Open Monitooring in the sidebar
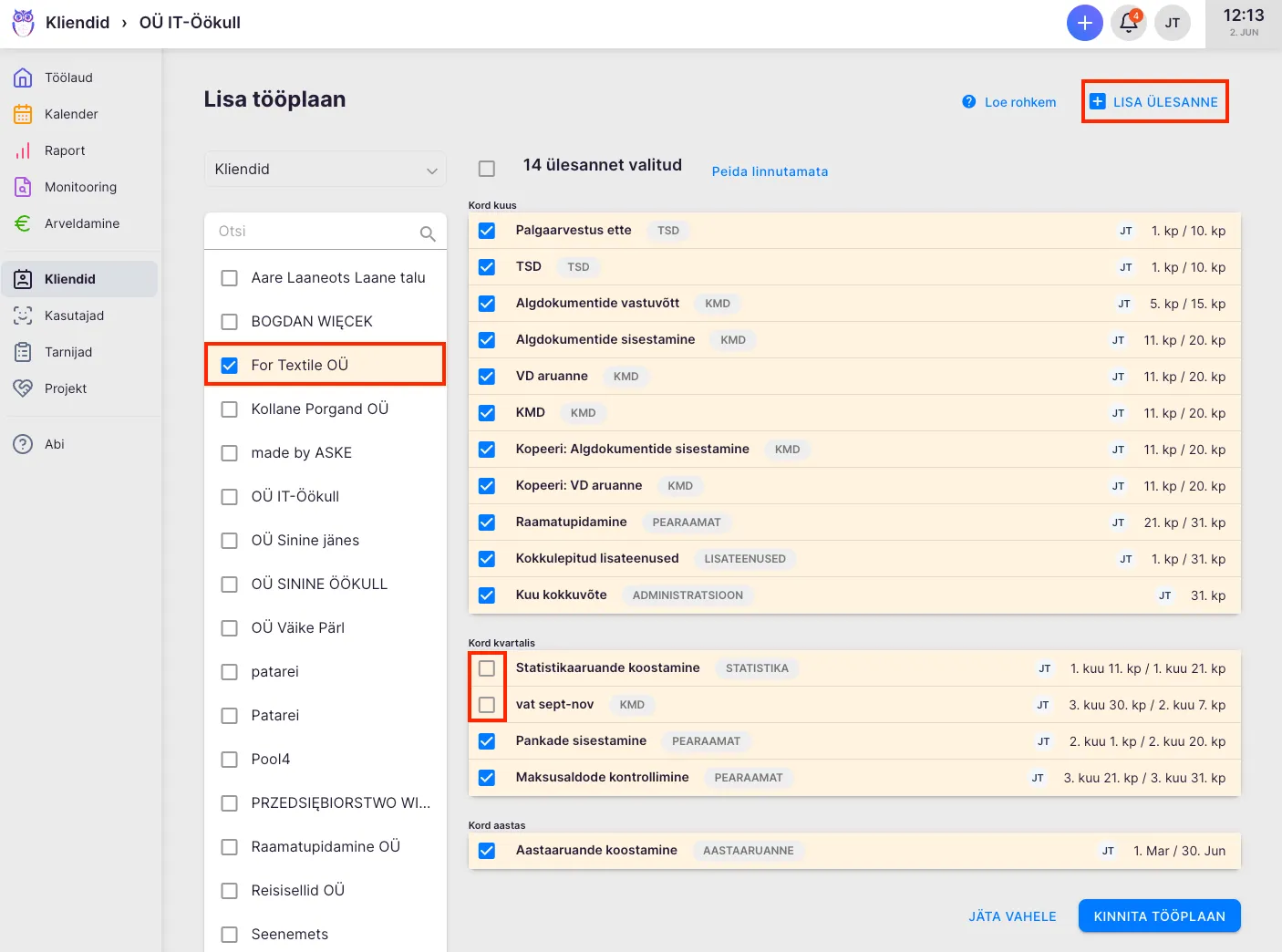Image resolution: width=1282 pixels, height=952 pixels. tap(80, 187)
